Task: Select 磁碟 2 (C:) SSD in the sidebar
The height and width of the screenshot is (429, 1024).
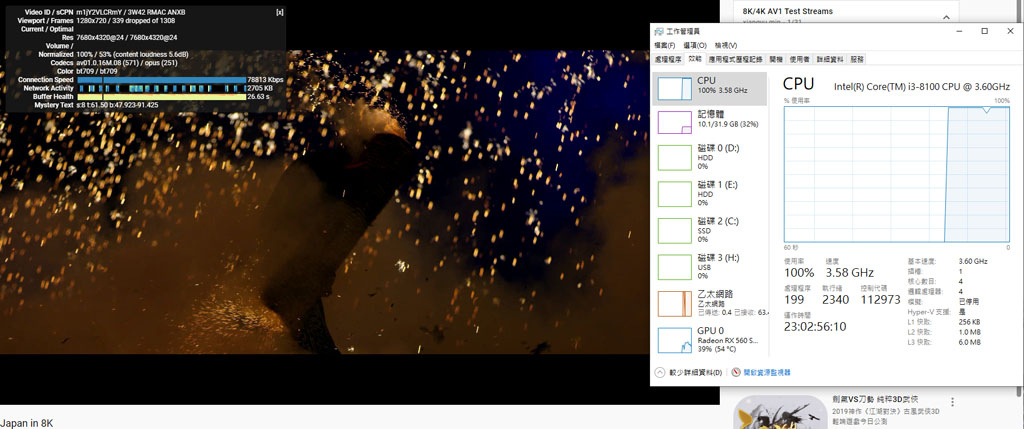Action: tap(709, 230)
